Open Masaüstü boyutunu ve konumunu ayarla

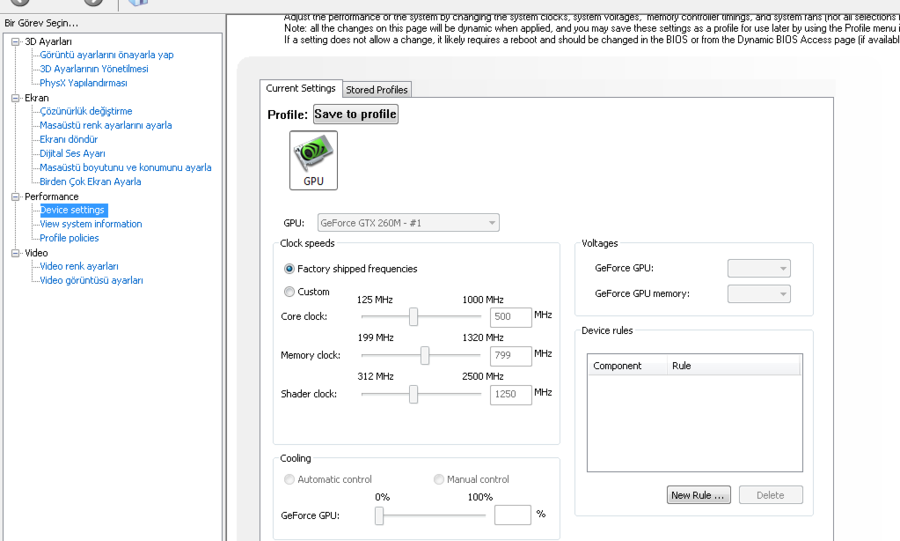[125, 168]
